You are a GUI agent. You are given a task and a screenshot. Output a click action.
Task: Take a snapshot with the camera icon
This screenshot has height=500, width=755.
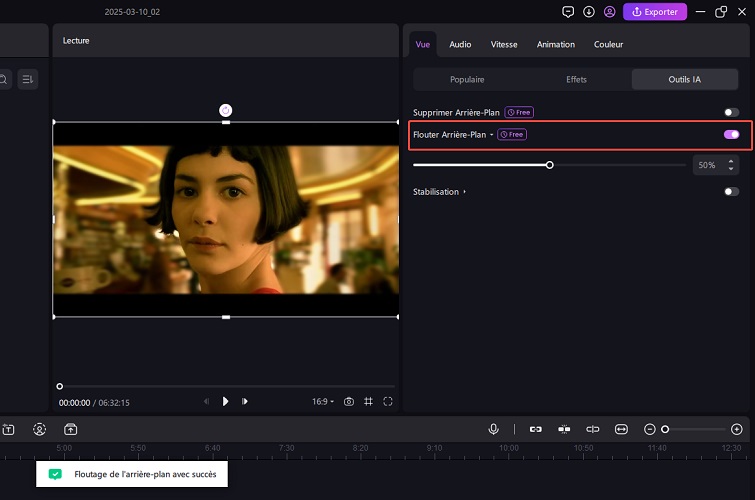349,401
